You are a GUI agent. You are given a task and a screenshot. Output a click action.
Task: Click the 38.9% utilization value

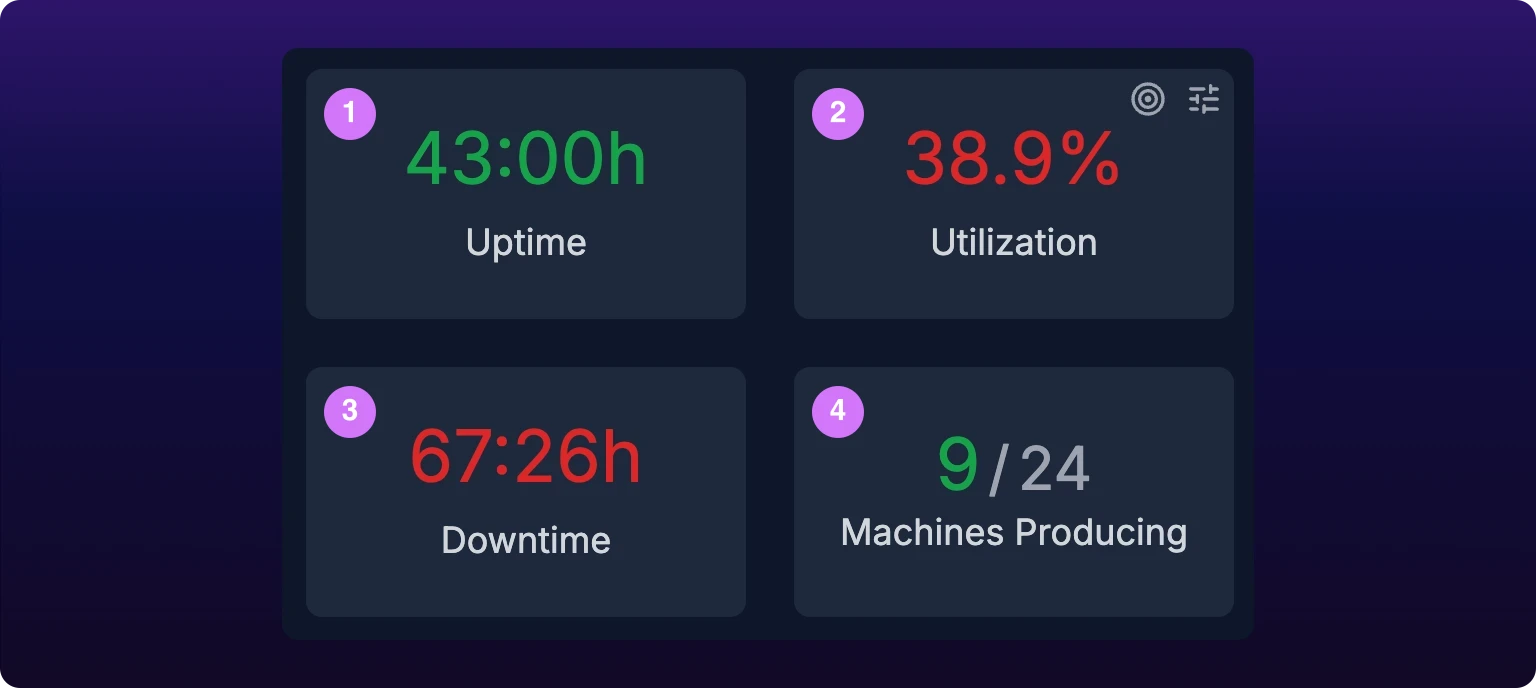tap(1013, 159)
